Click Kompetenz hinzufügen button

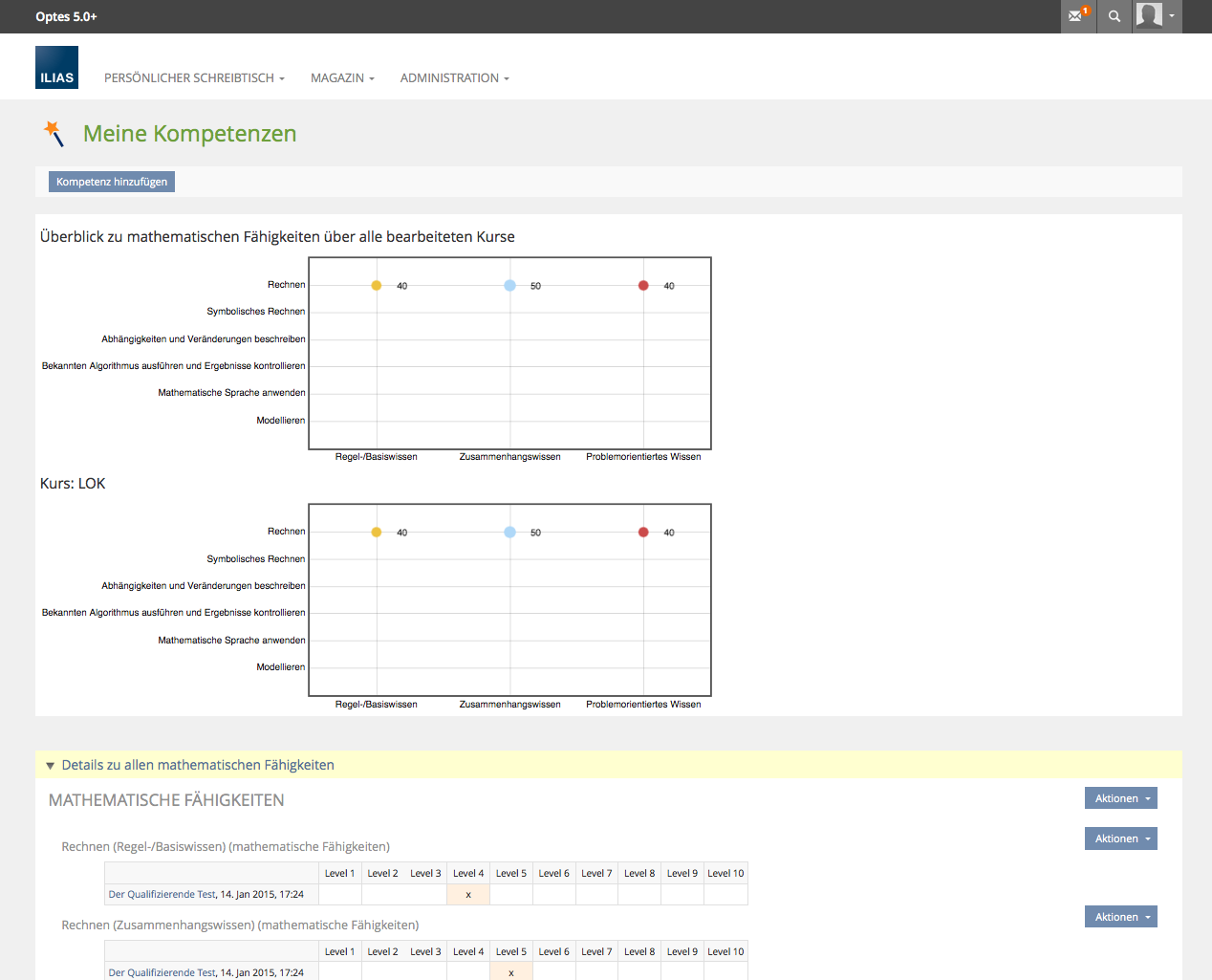coord(112,182)
